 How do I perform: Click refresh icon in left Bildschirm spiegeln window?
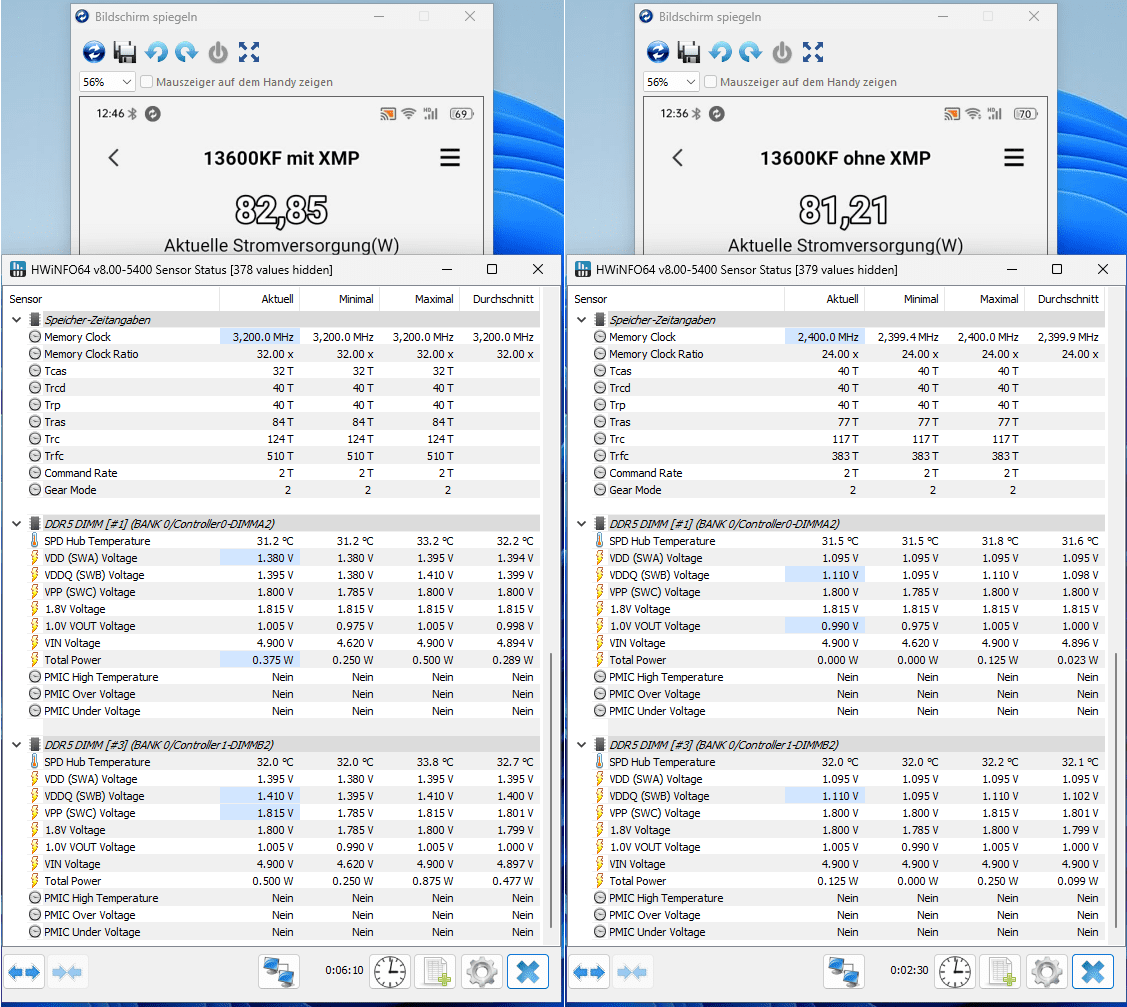click(x=93, y=52)
